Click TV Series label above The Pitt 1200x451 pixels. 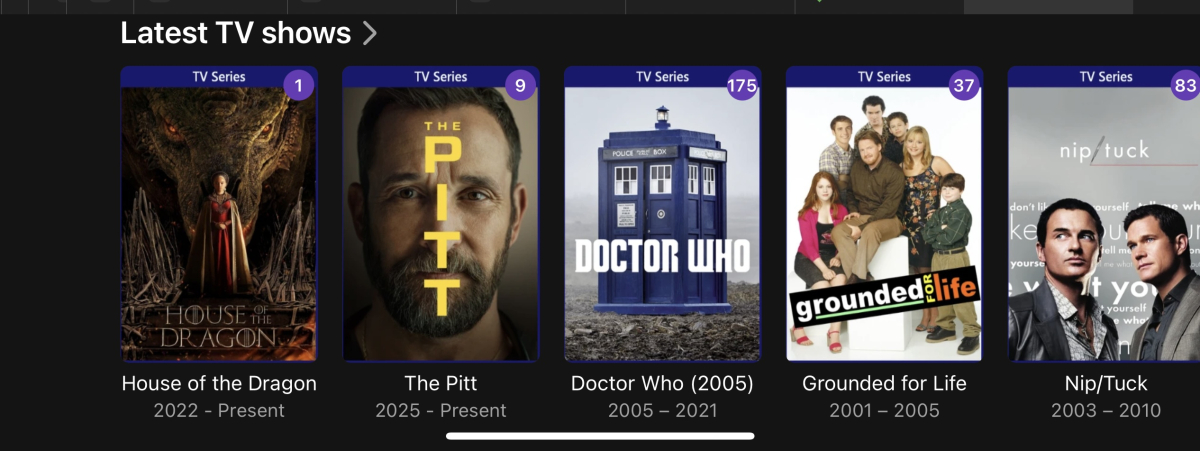coord(441,77)
